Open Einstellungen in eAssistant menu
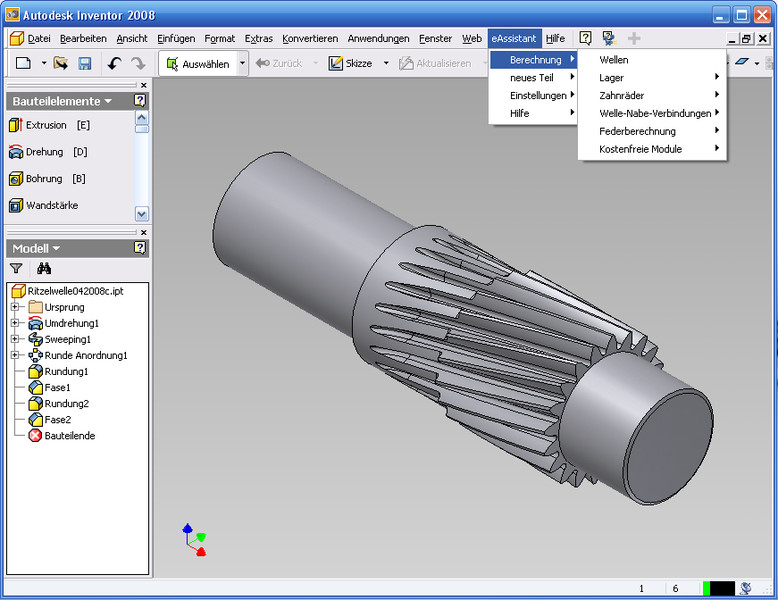 [x=538, y=95]
